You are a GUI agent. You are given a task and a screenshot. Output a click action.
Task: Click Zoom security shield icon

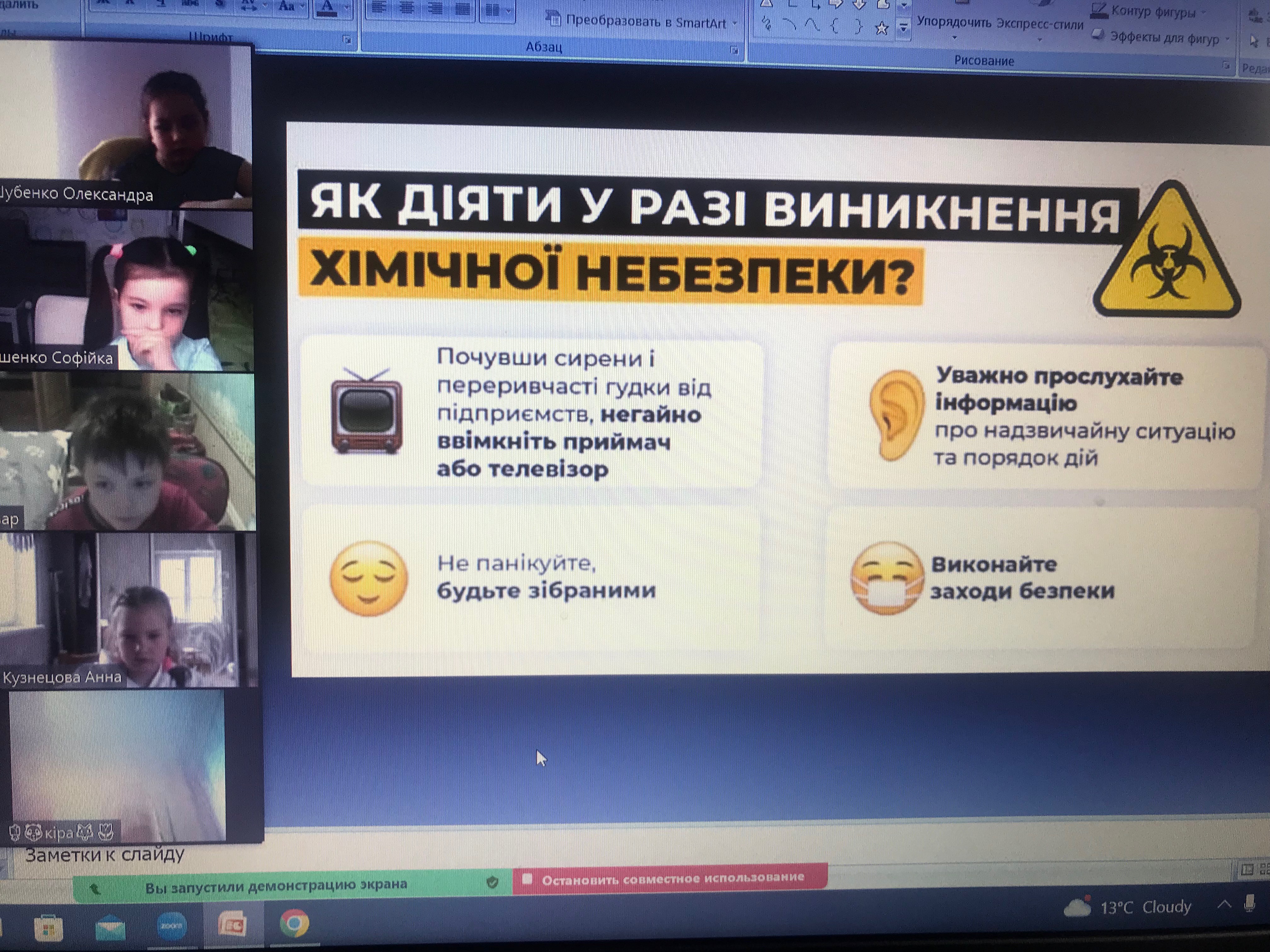492,882
